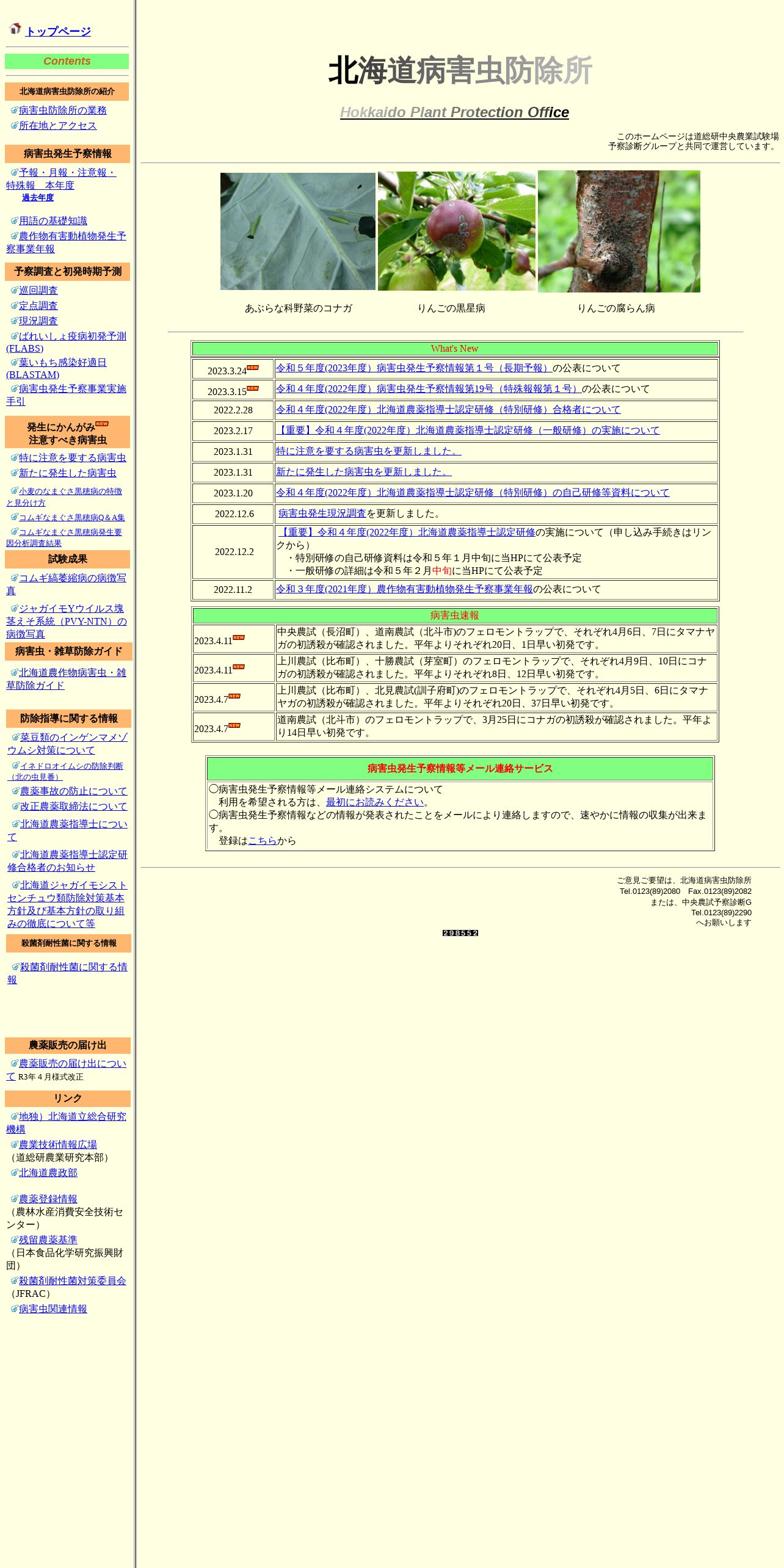Open 葉いもち感染好適日 (BLASTAM) link
This screenshot has height=1568, width=784.
pos(56,369)
